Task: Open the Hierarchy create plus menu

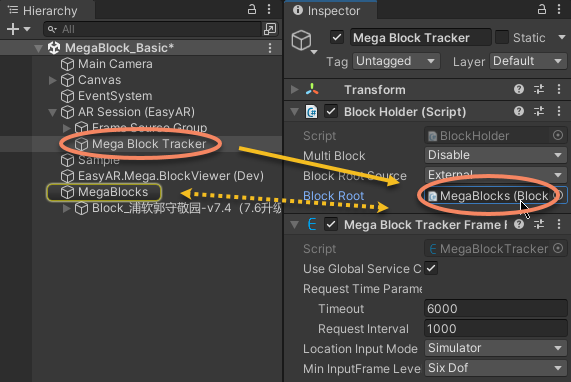Action: tap(18, 29)
